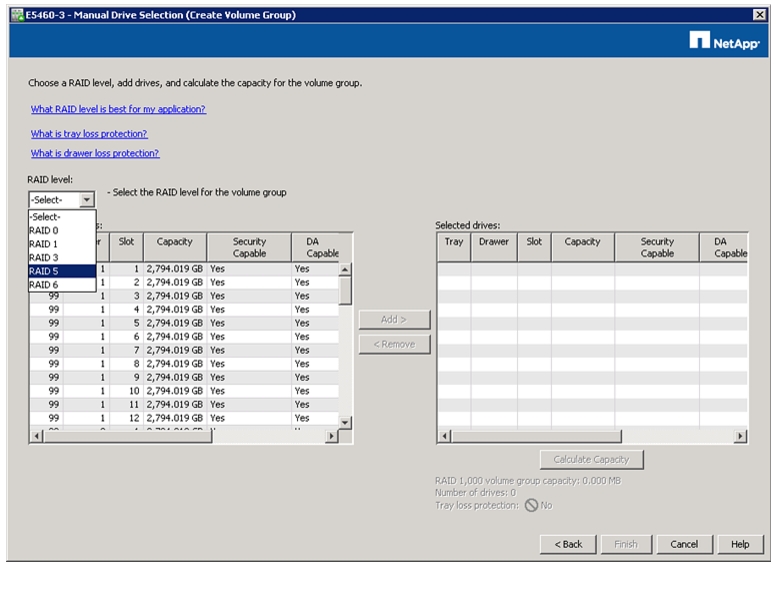Click the selected drives horizontal scrollbar thumb

pyautogui.click(x=536, y=437)
